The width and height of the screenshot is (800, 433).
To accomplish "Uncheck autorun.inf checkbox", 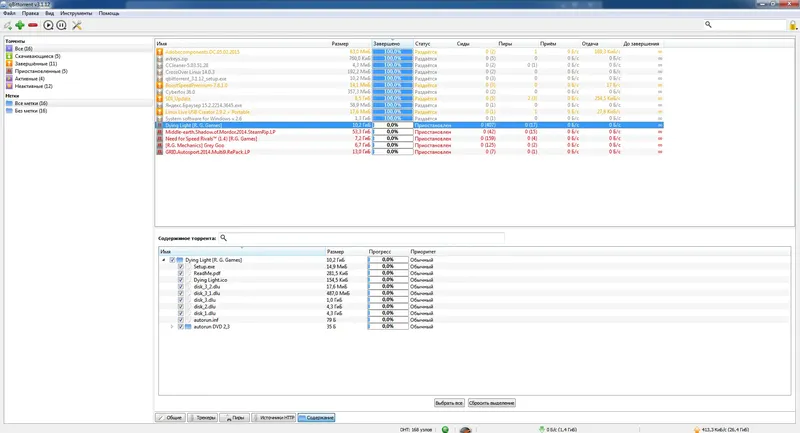I will (x=181, y=320).
